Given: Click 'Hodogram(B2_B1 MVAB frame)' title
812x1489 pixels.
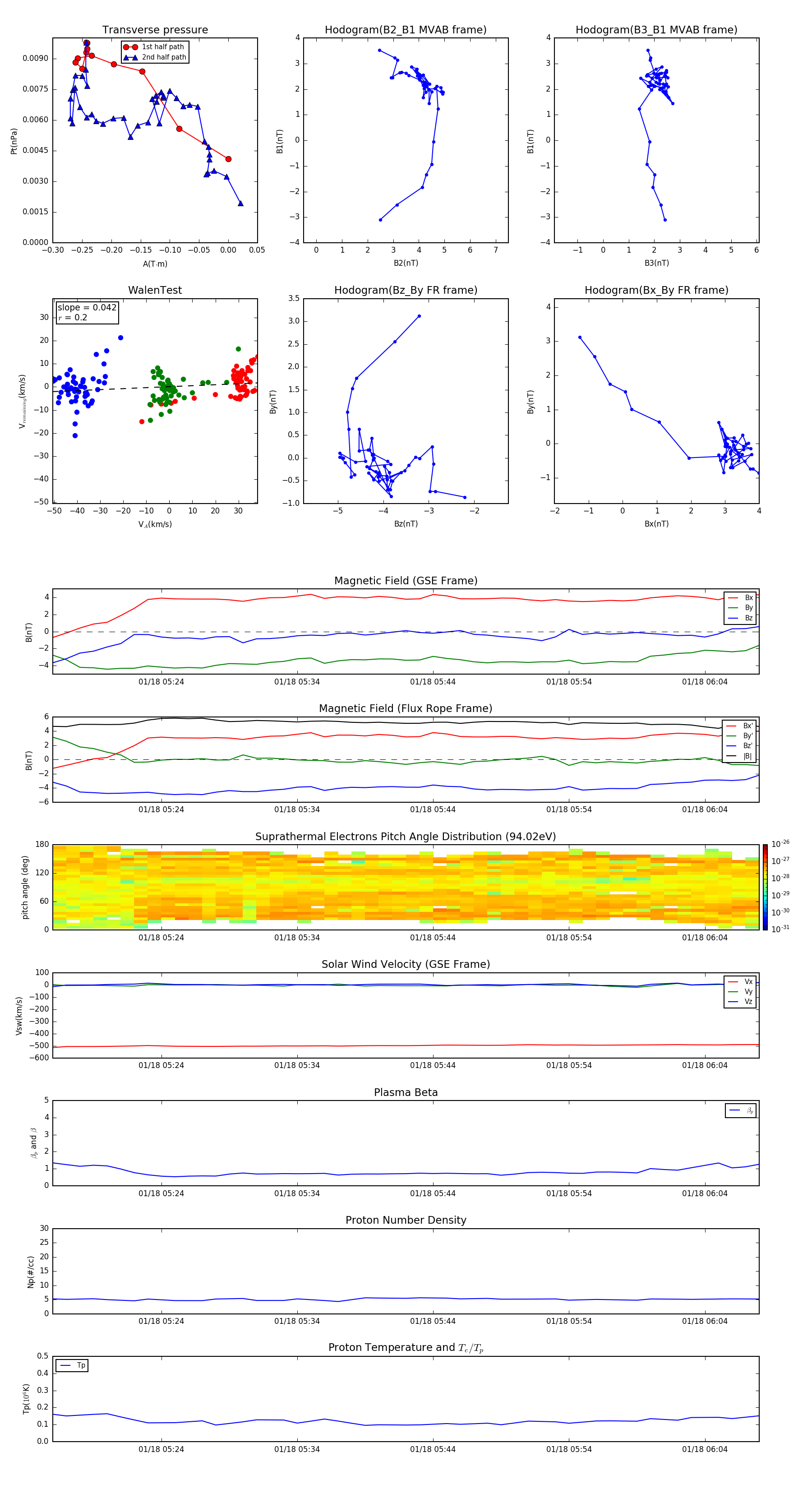Looking at the screenshot, I should 406,30.
